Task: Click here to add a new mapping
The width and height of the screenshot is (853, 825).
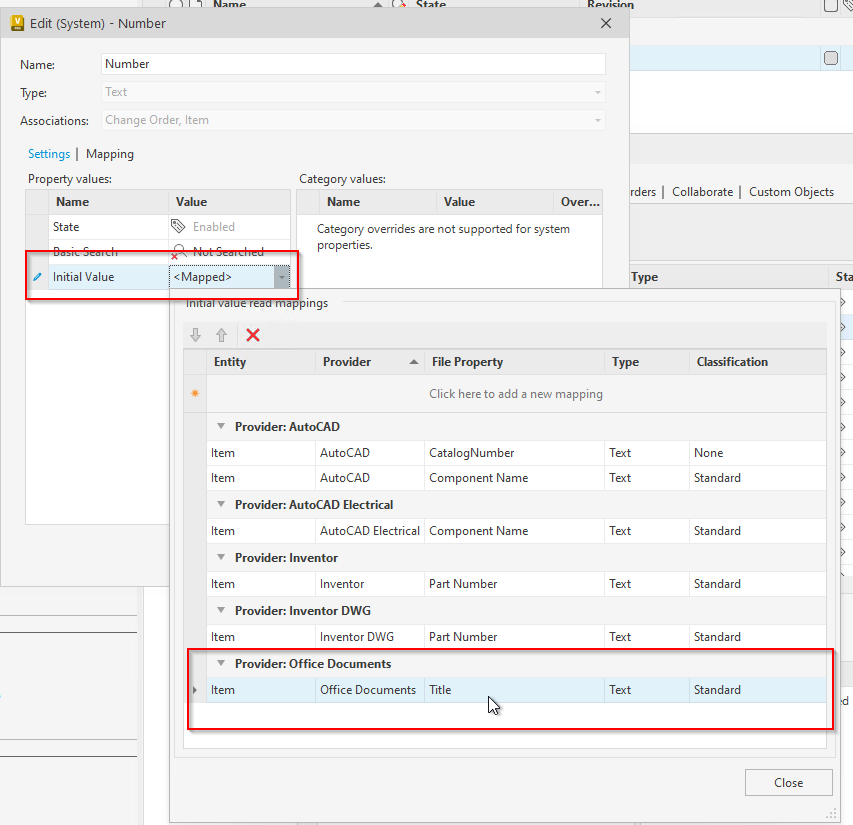Action: (516, 393)
